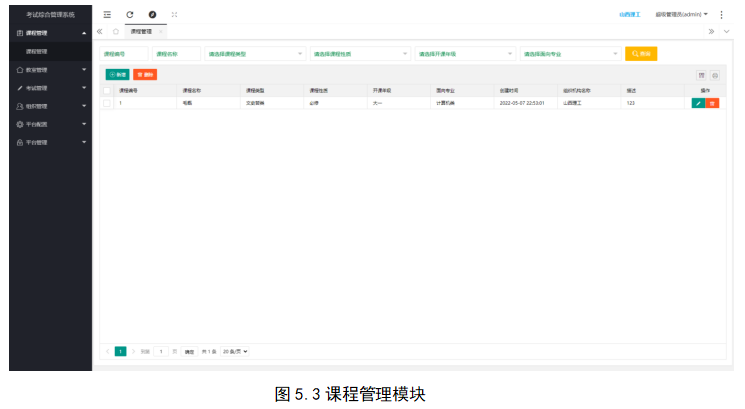Collapse the 课程管理 sidebar menu group
Screen dimensions: 745x409
(x=50, y=33)
